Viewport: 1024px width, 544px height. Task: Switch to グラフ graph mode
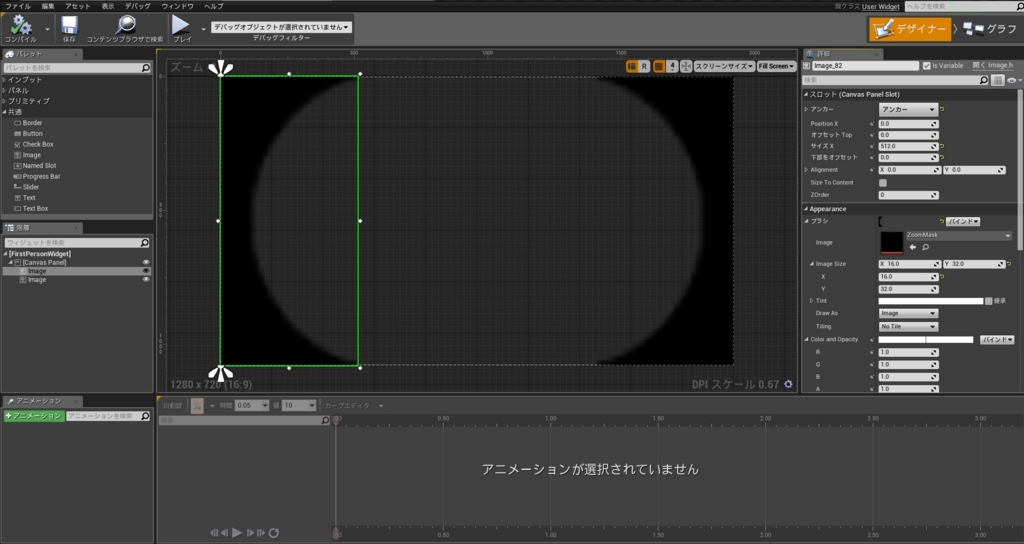(x=990, y=29)
